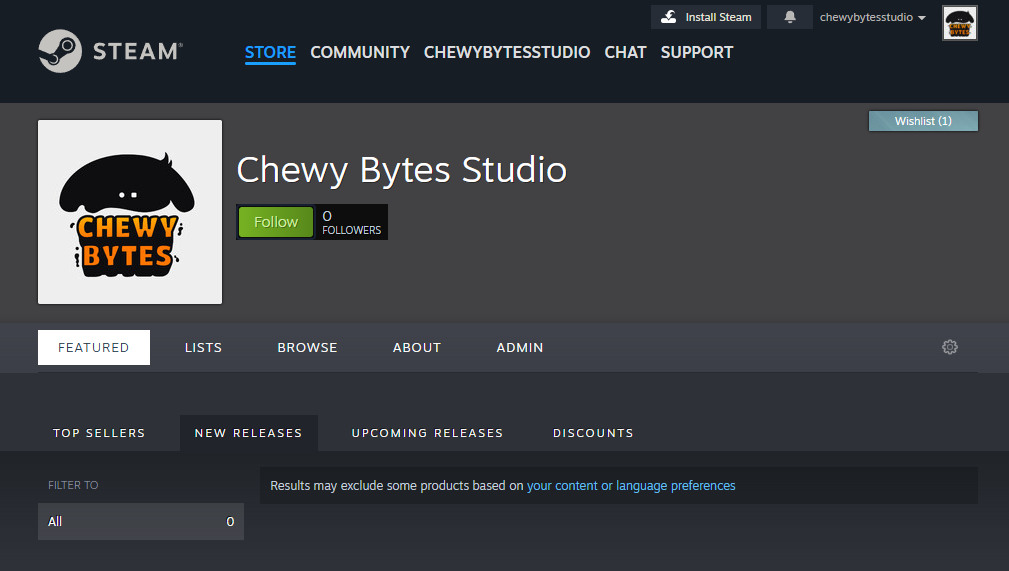Open the Wishlist (1) button
1009x571 pixels.
click(x=923, y=121)
